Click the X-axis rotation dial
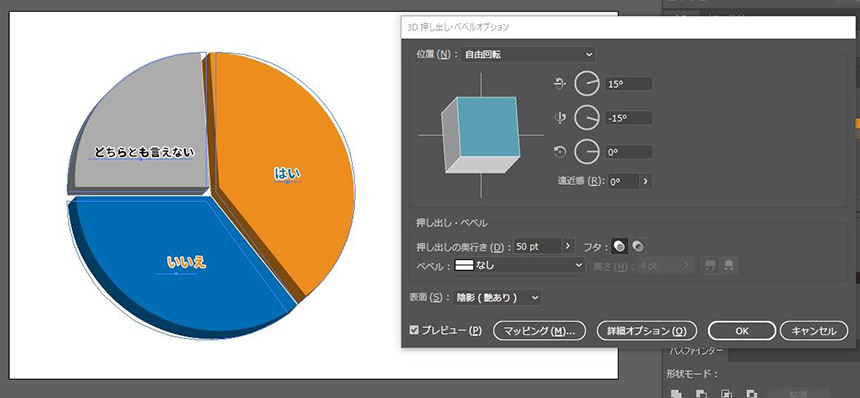 (587, 84)
